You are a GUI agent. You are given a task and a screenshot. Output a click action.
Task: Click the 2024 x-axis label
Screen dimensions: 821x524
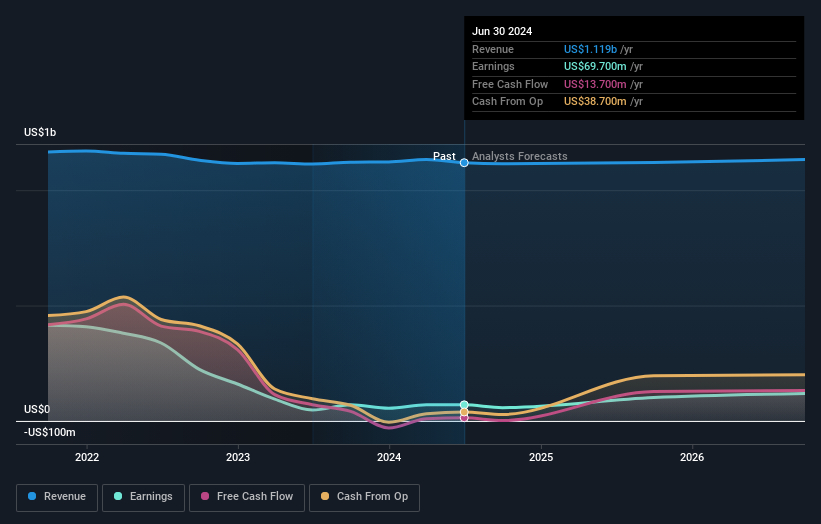pos(389,457)
